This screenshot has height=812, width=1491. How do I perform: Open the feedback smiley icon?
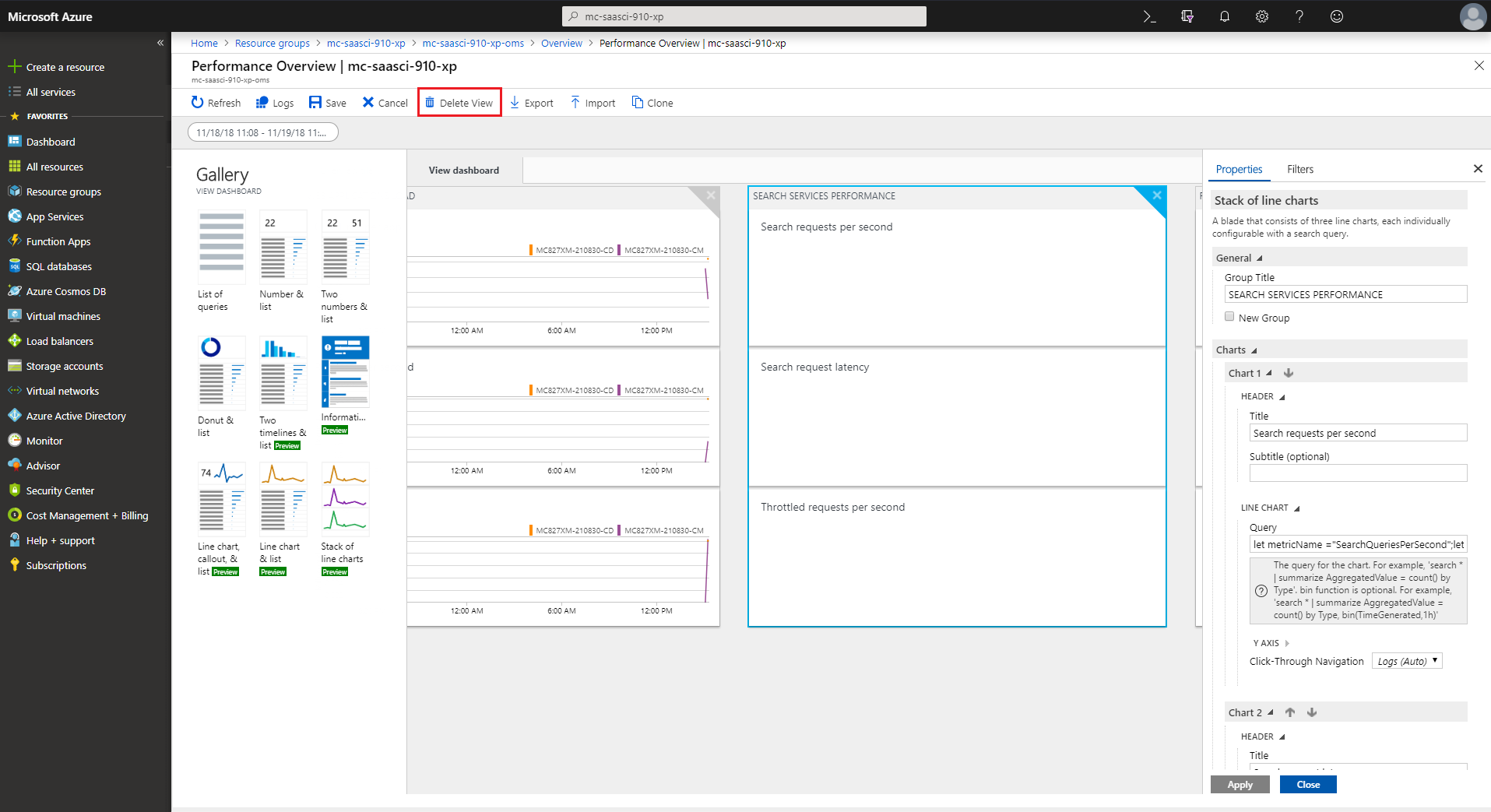pyautogui.click(x=1337, y=16)
